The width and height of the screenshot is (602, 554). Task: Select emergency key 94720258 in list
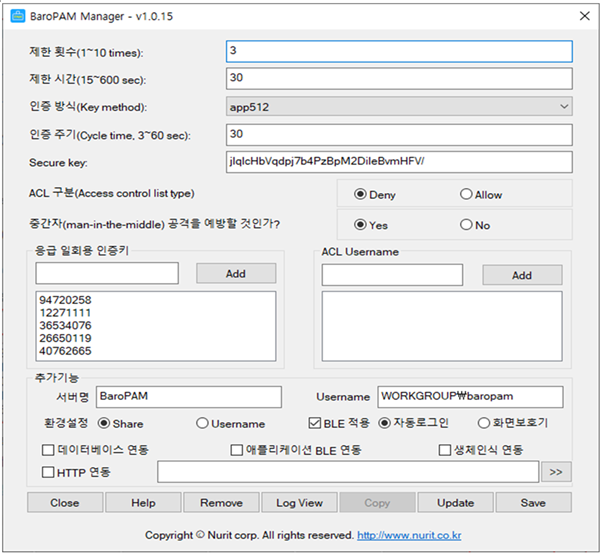65,300
